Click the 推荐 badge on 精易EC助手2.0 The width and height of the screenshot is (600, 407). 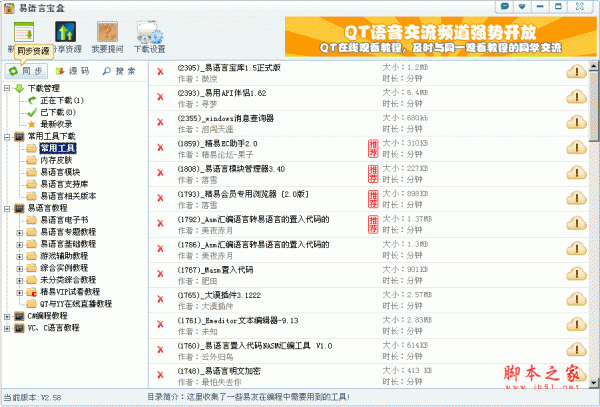pyautogui.click(x=373, y=148)
